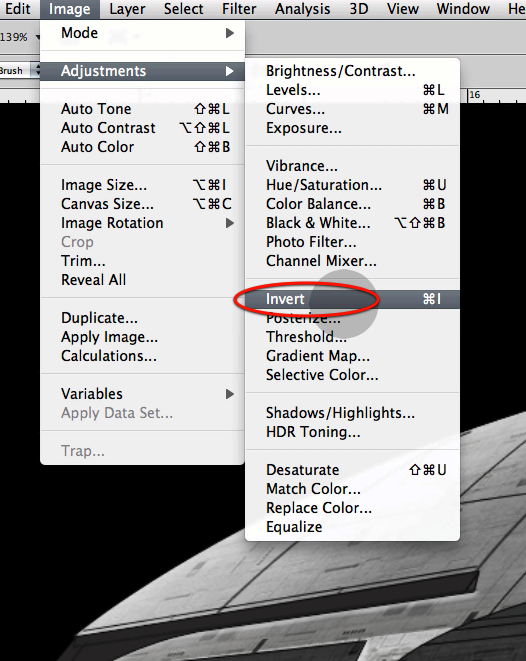Open the Layer menu

point(127,9)
